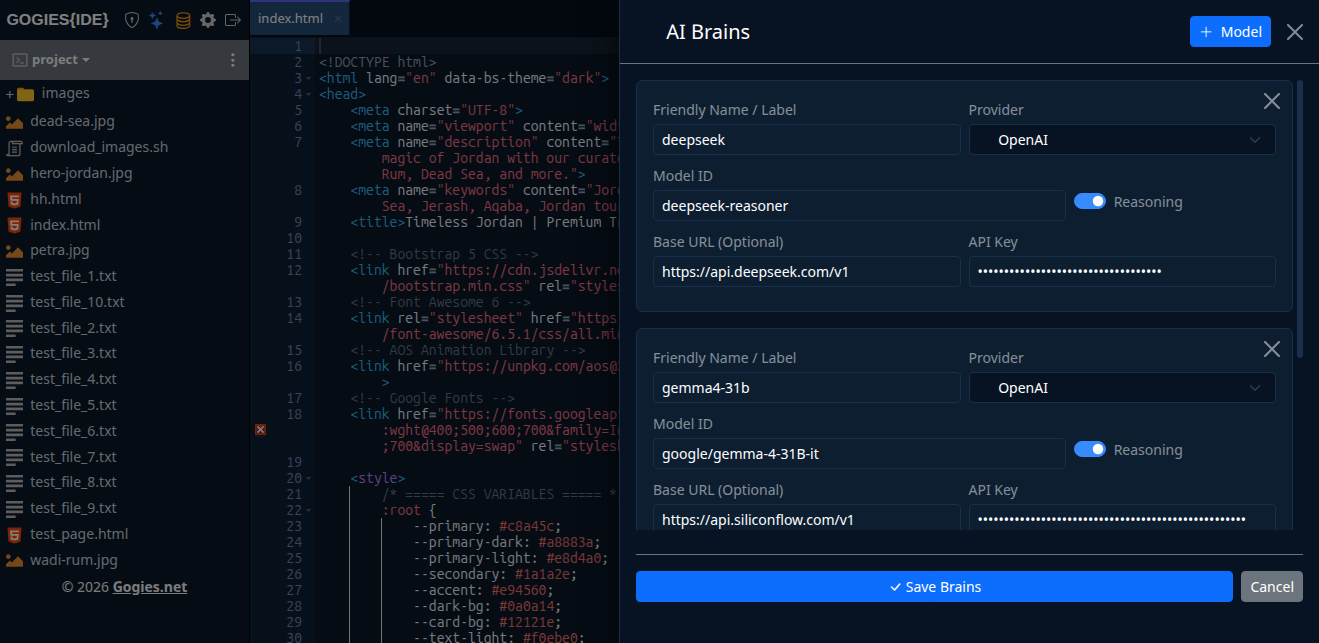Screen dimensions: 1319x643
Task: Click Model ID field with google/gemma-4-31B-it
Action: [859, 454]
